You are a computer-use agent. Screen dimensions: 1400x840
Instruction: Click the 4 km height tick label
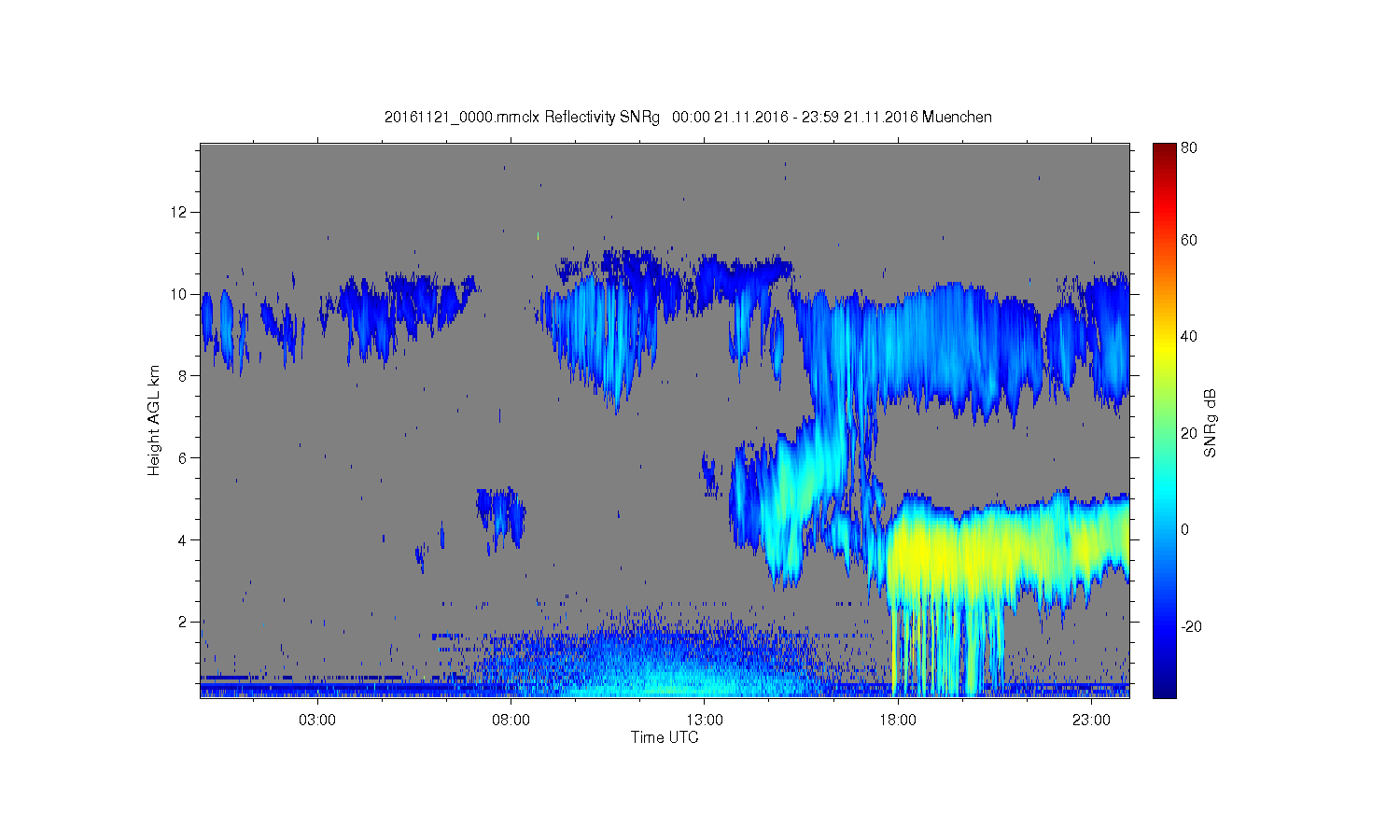(183, 539)
